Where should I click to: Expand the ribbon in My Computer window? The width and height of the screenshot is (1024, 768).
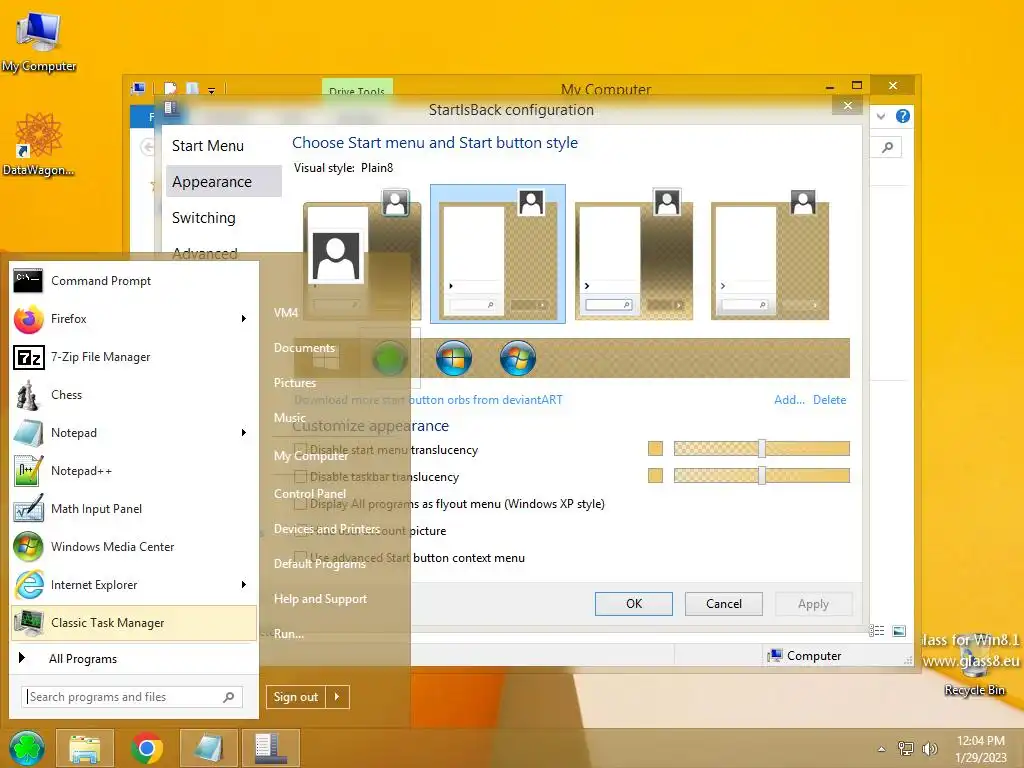[x=881, y=116]
